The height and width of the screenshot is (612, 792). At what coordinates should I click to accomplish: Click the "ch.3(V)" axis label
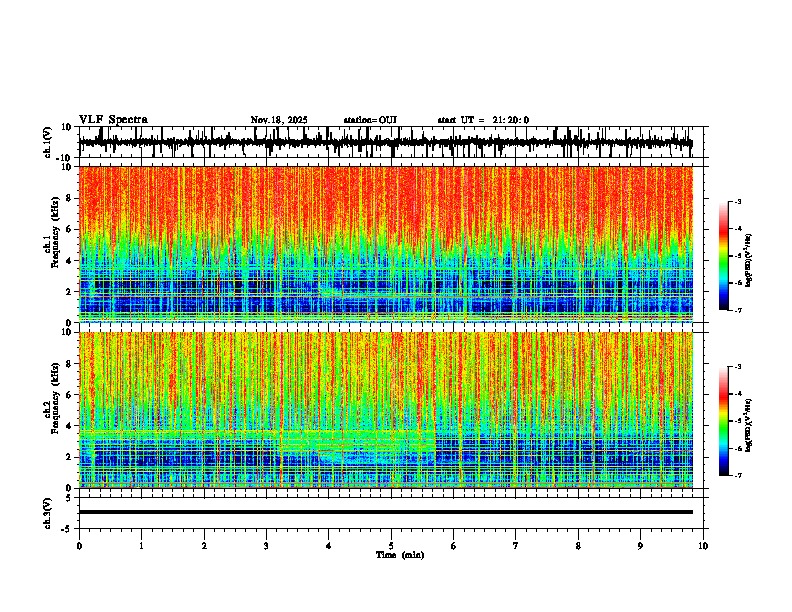pos(48,513)
